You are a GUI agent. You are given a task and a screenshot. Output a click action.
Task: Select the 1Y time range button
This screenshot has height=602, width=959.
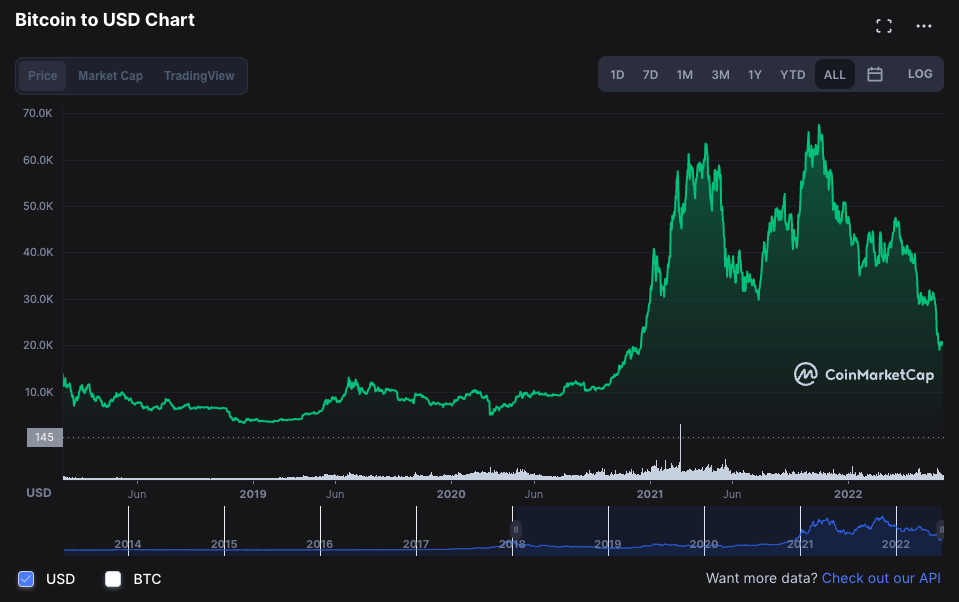(755, 74)
